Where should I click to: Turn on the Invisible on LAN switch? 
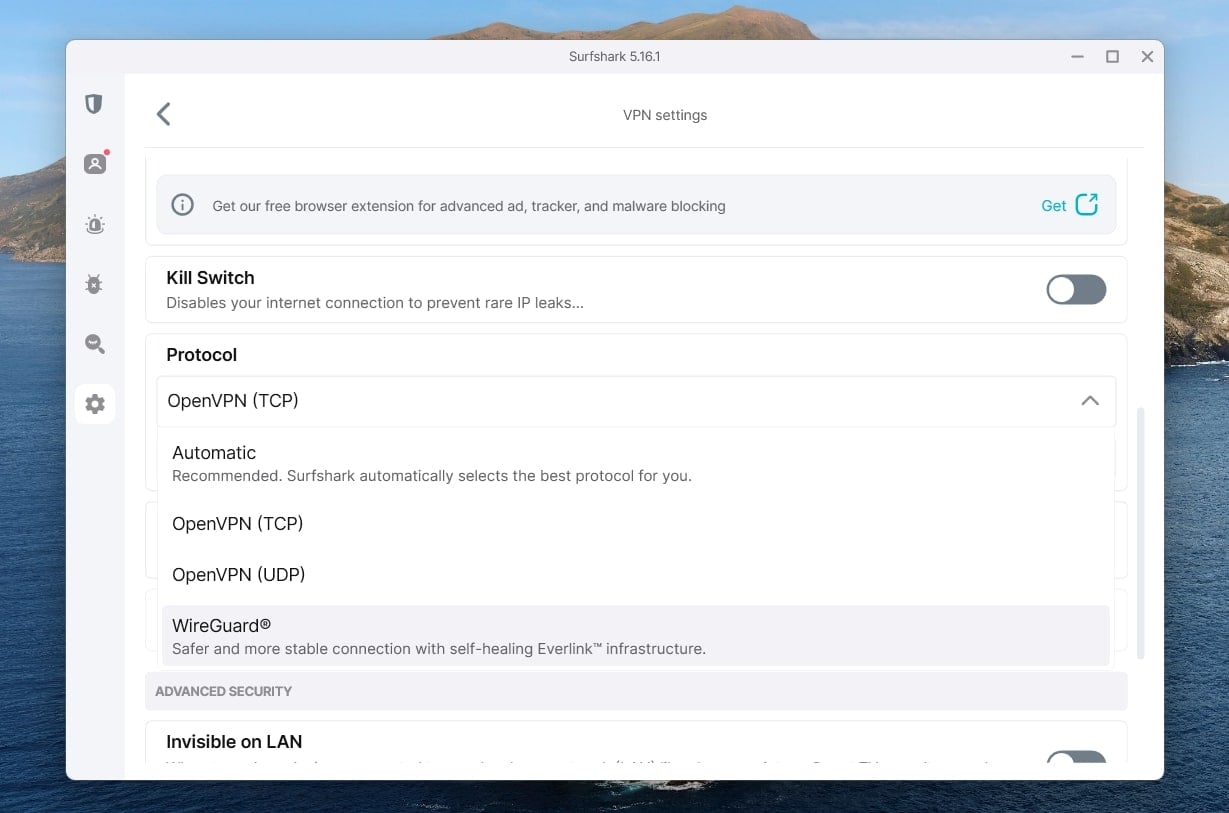[1076, 760]
